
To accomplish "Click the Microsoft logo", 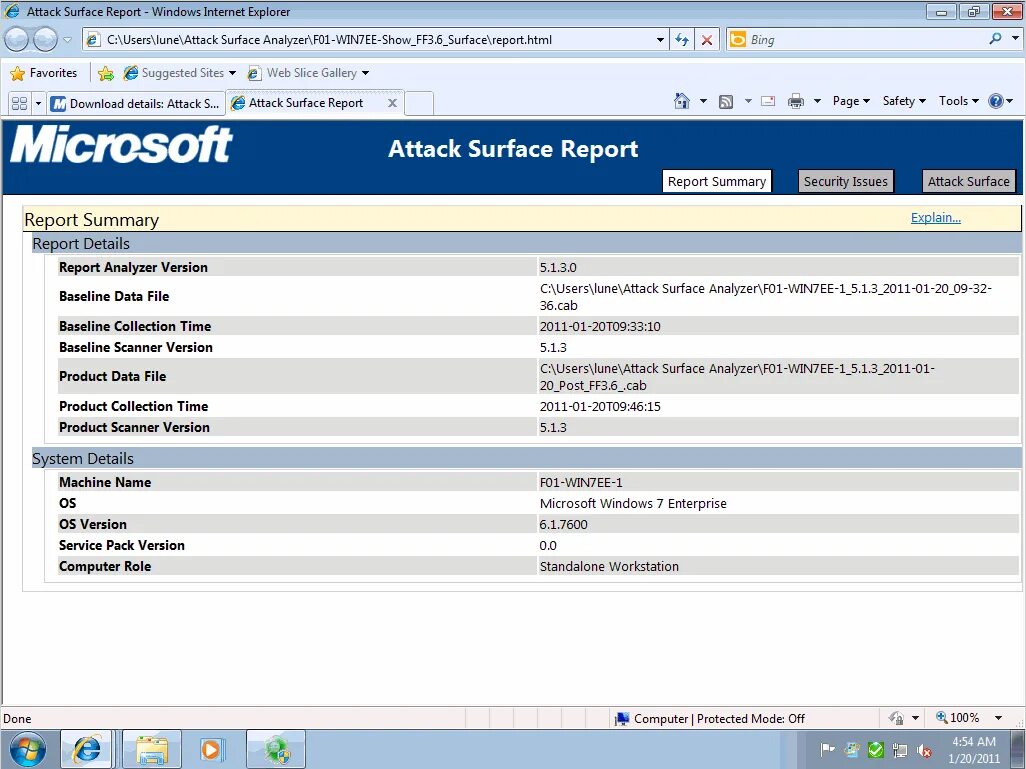I will pos(122,145).
